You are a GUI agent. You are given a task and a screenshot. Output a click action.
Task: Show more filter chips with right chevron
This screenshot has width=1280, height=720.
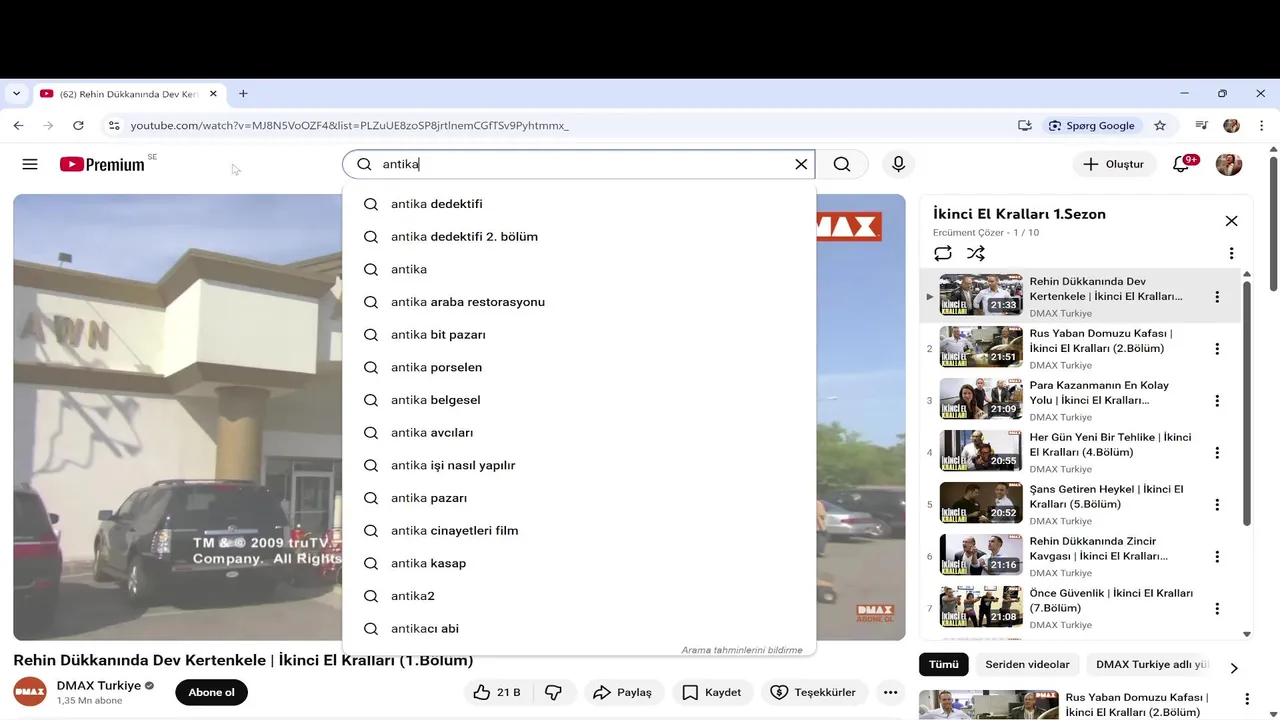[1234, 667]
